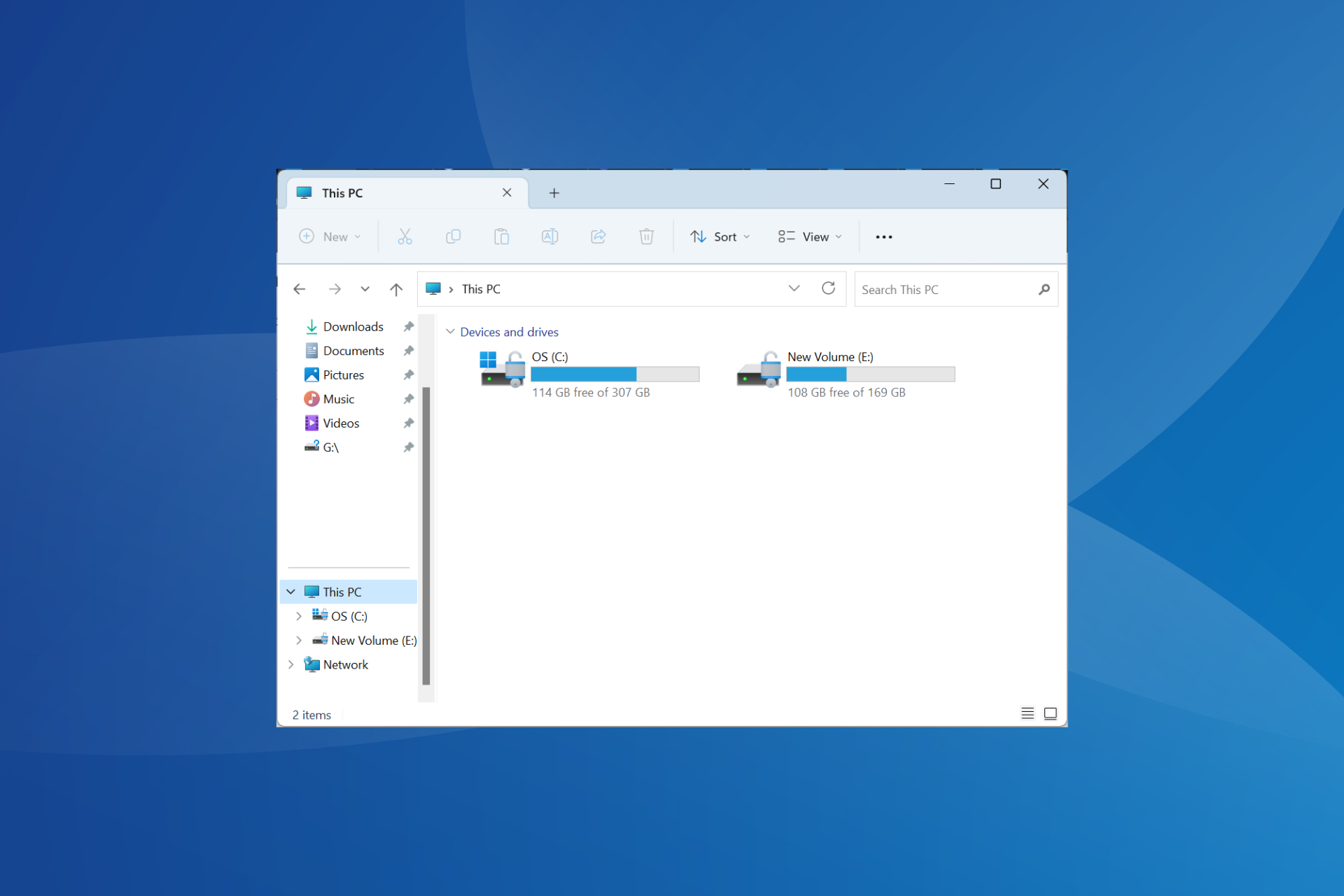Click the Rename icon in toolbar

pyautogui.click(x=549, y=237)
